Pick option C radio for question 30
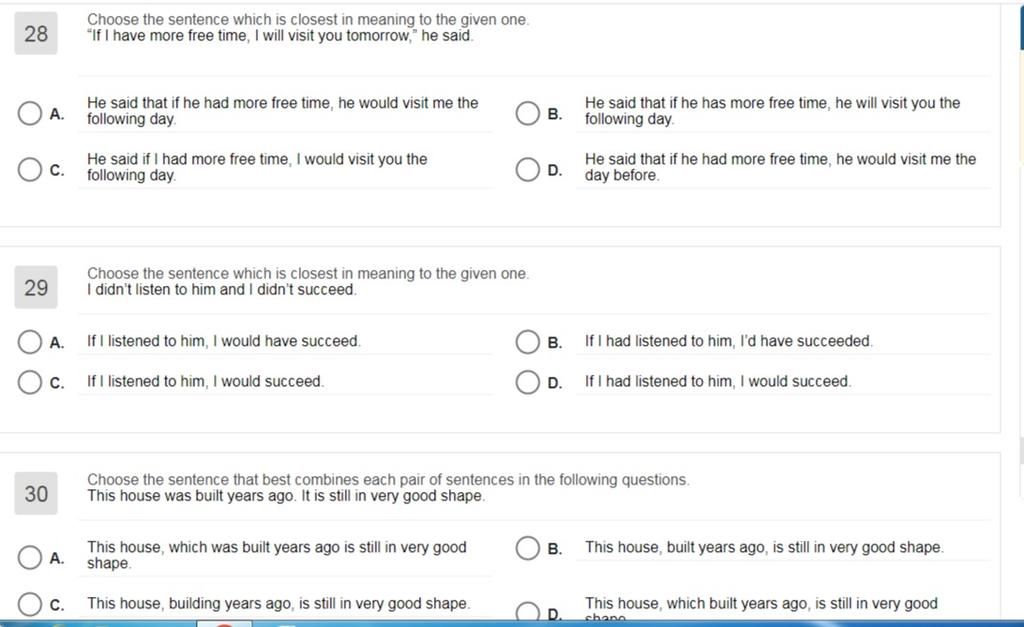Image resolution: width=1024 pixels, height=627 pixels. tap(30, 604)
